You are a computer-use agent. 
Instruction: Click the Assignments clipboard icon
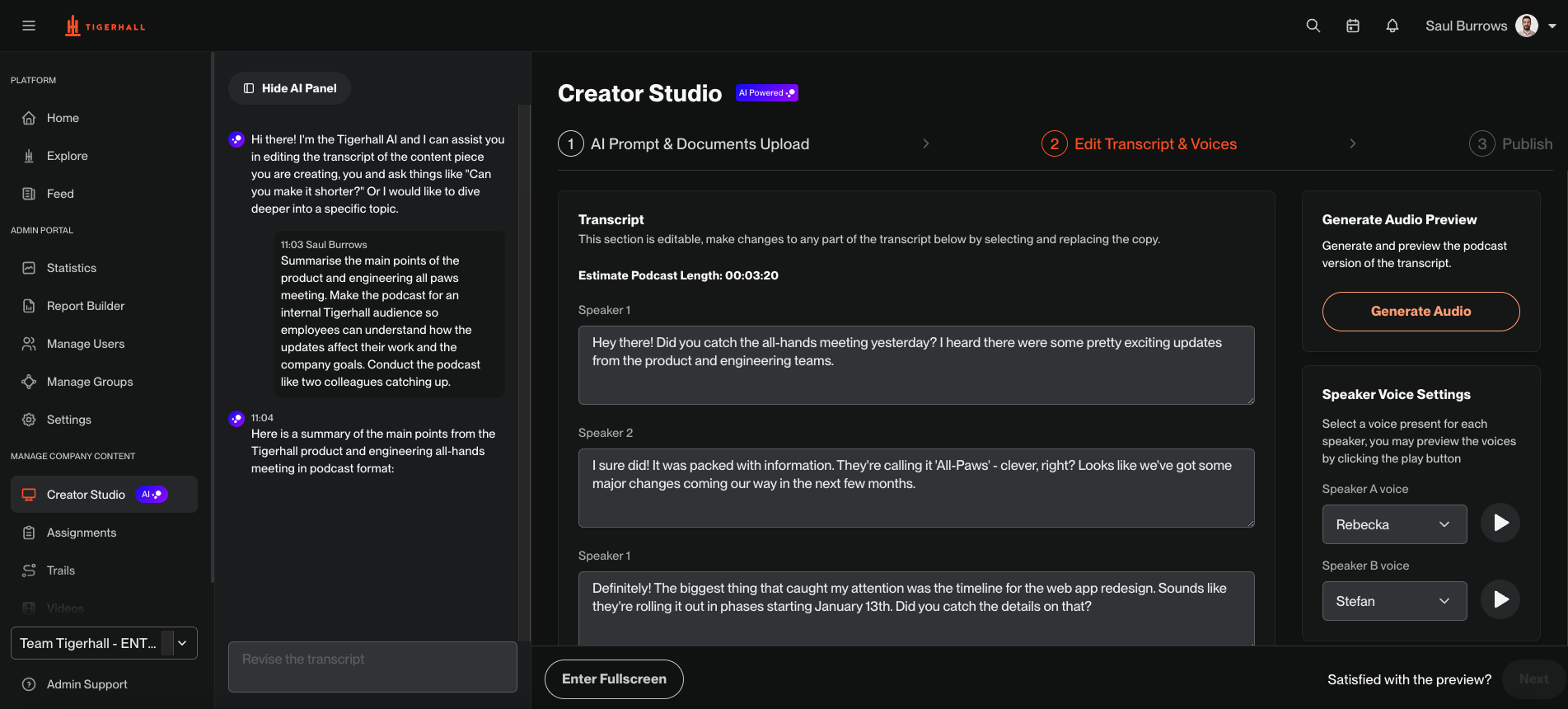[x=29, y=533]
